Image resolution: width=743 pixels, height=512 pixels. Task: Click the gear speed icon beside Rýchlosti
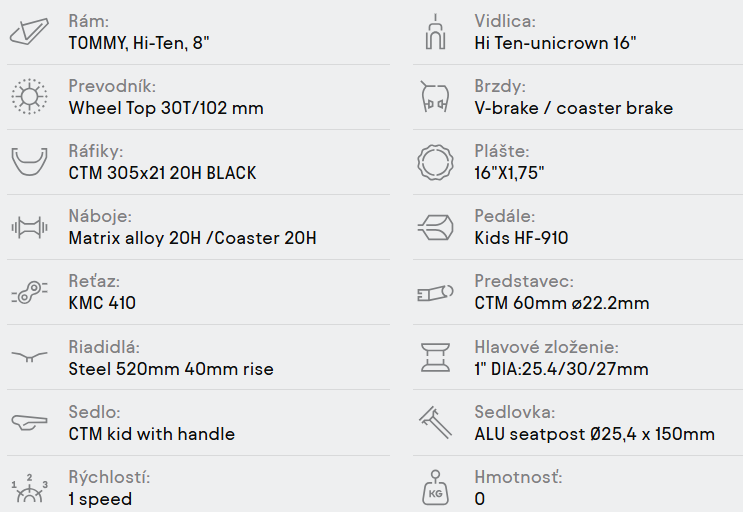[x=28, y=487]
